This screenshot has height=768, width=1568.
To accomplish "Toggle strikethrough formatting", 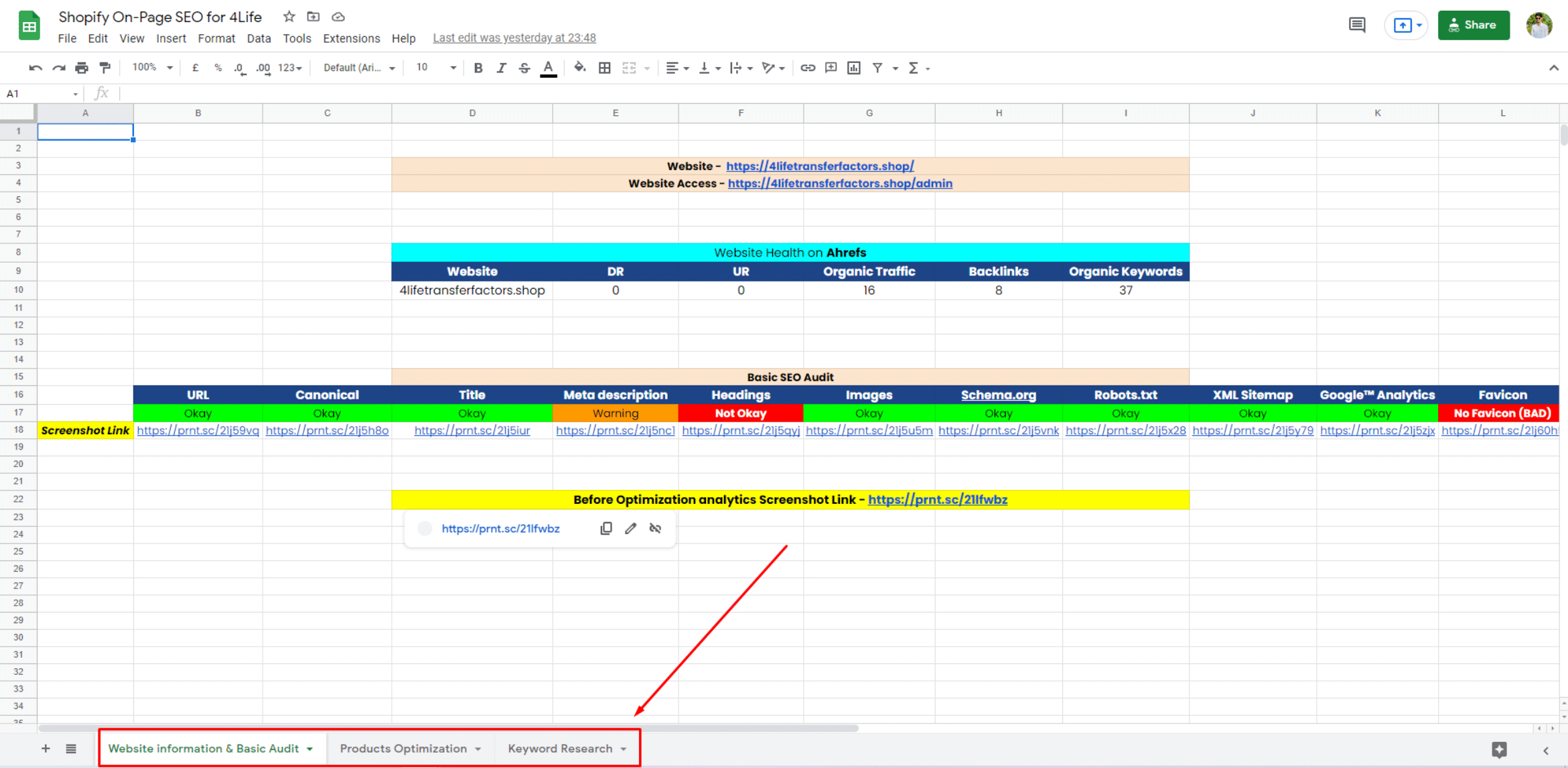I will click(524, 67).
